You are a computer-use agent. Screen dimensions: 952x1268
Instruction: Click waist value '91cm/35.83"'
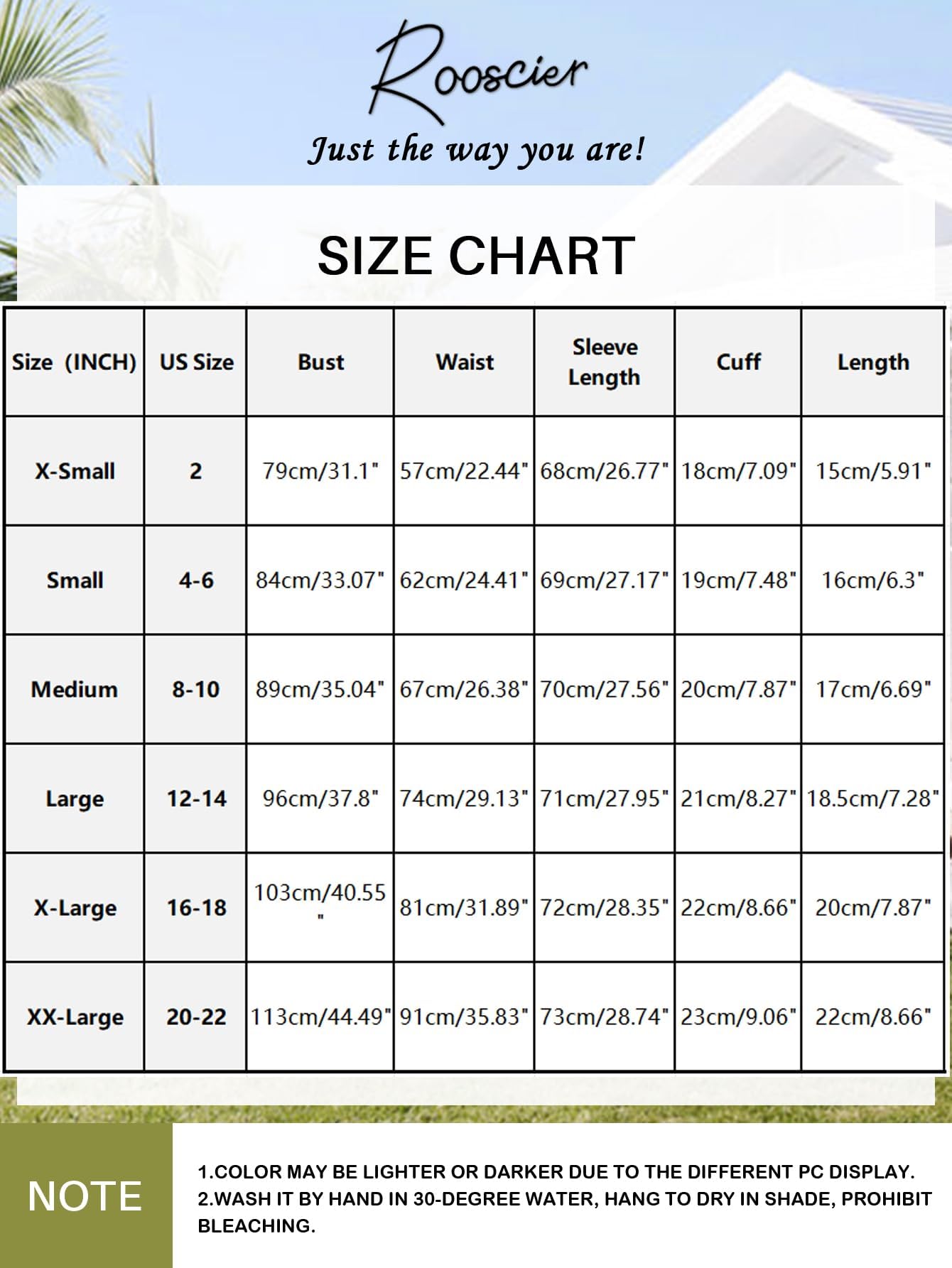pyautogui.click(x=464, y=1017)
